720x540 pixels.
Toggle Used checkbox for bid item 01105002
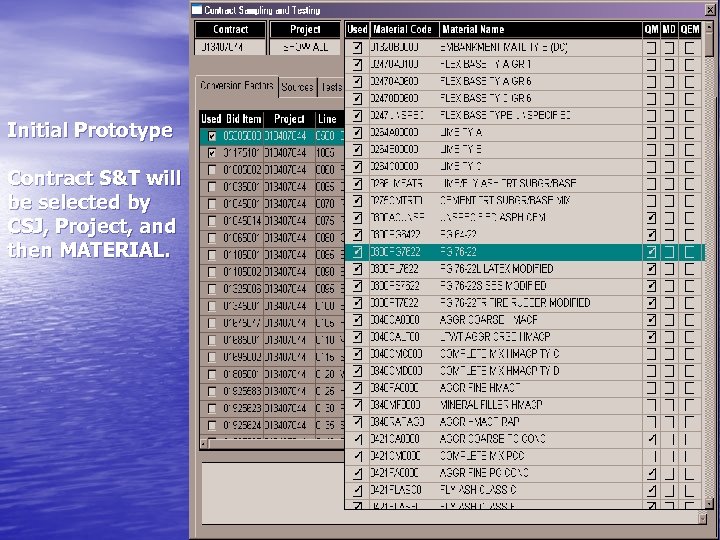(x=212, y=272)
